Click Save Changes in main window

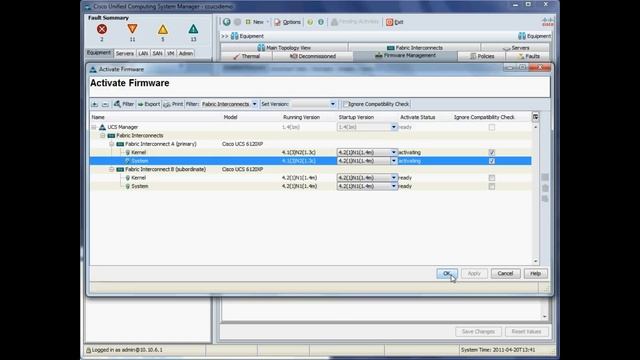(x=478, y=332)
